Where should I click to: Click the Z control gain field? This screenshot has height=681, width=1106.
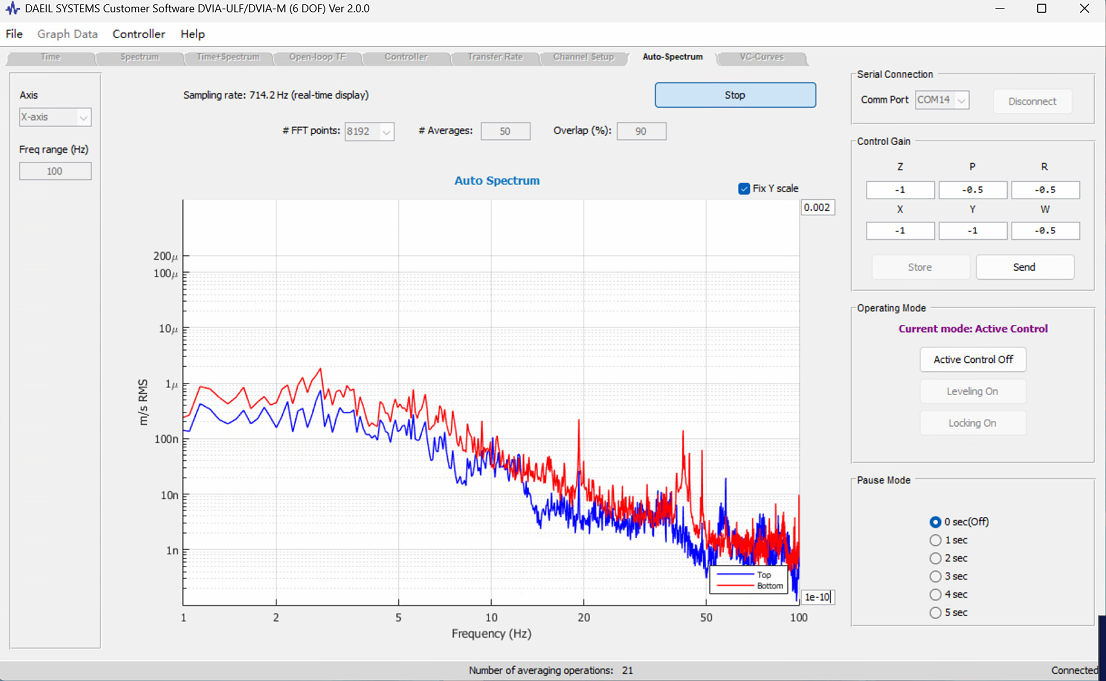[x=900, y=190]
